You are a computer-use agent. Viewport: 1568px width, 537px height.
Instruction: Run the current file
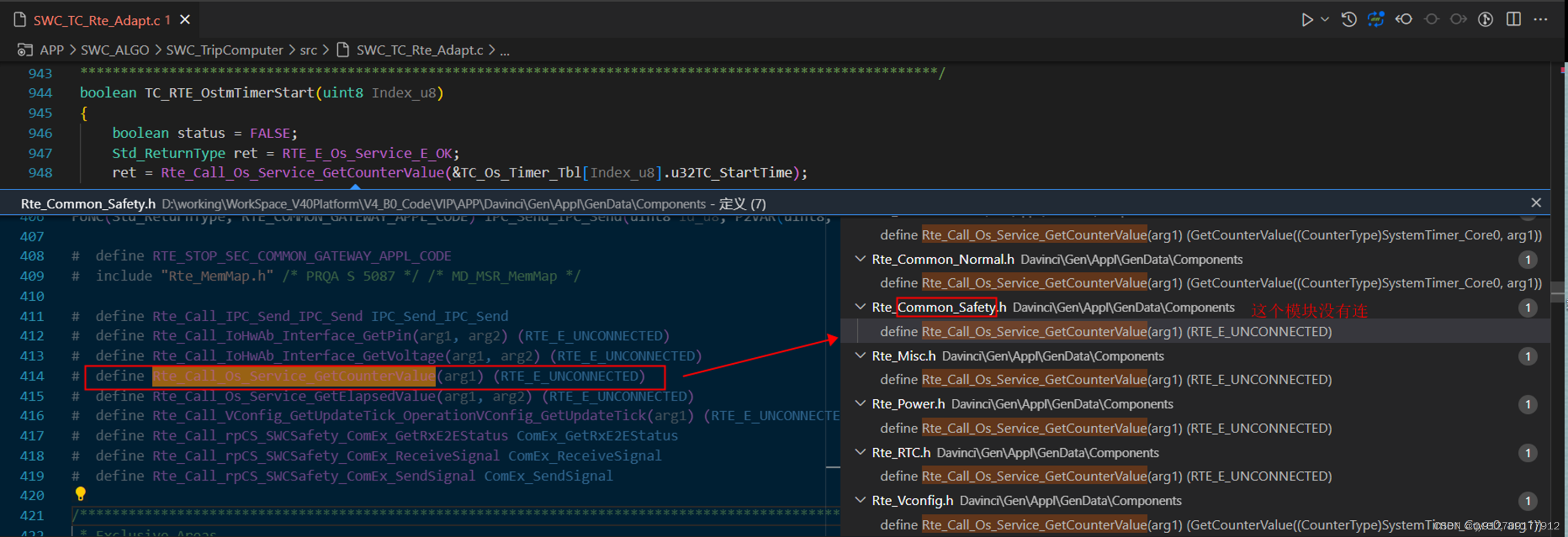(x=1307, y=19)
